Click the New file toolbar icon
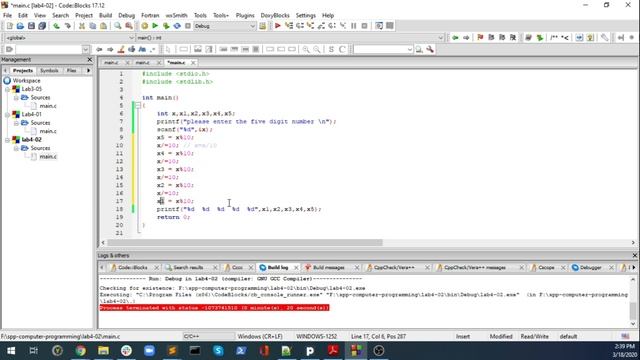Screen dimensions: 640x360 9,26
